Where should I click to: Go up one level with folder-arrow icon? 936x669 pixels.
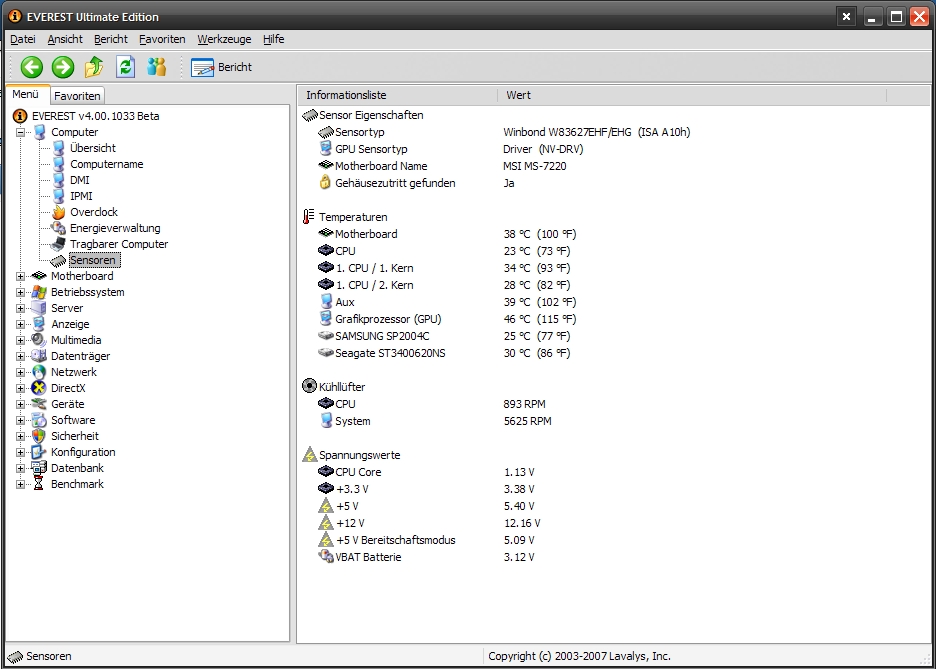[x=94, y=67]
